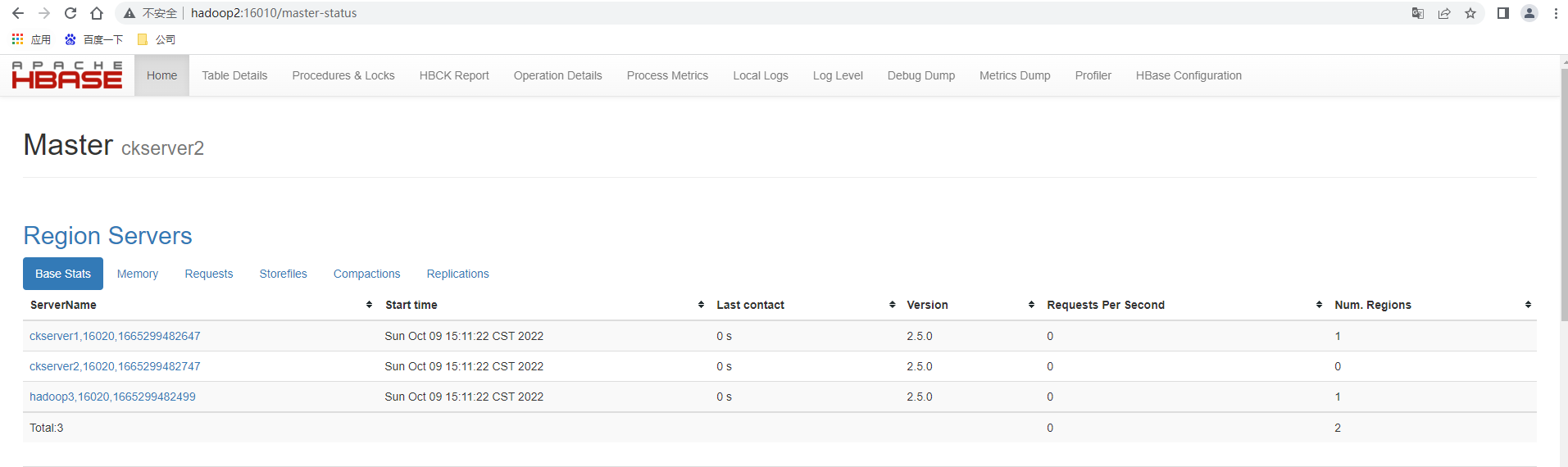Open the translate page icon
Viewport: 1568px width, 467px height.
pyautogui.click(x=1418, y=13)
